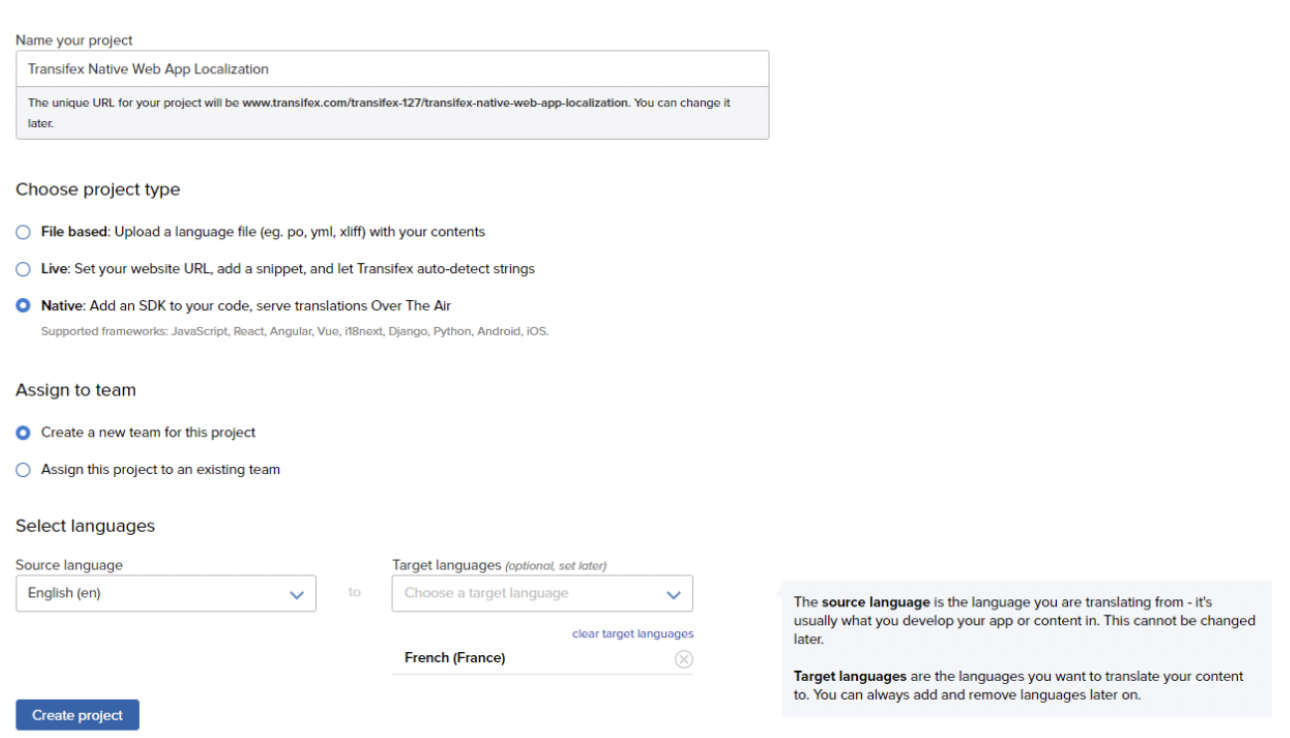This screenshot has height=738, width=1290.
Task: Click the Supported frameworks note text
Action: point(295,331)
